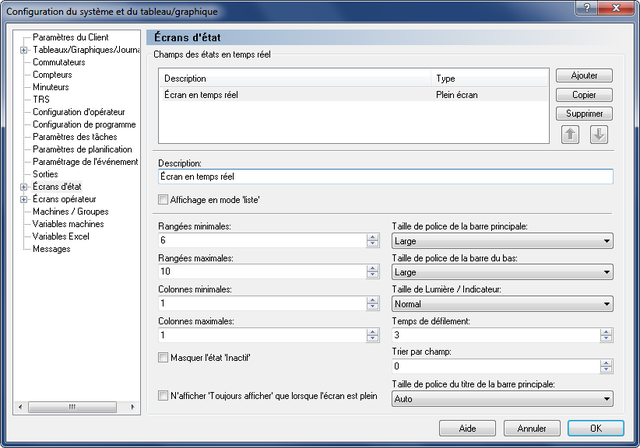
Task: Click into the Description text field
Action: click(x=385, y=177)
